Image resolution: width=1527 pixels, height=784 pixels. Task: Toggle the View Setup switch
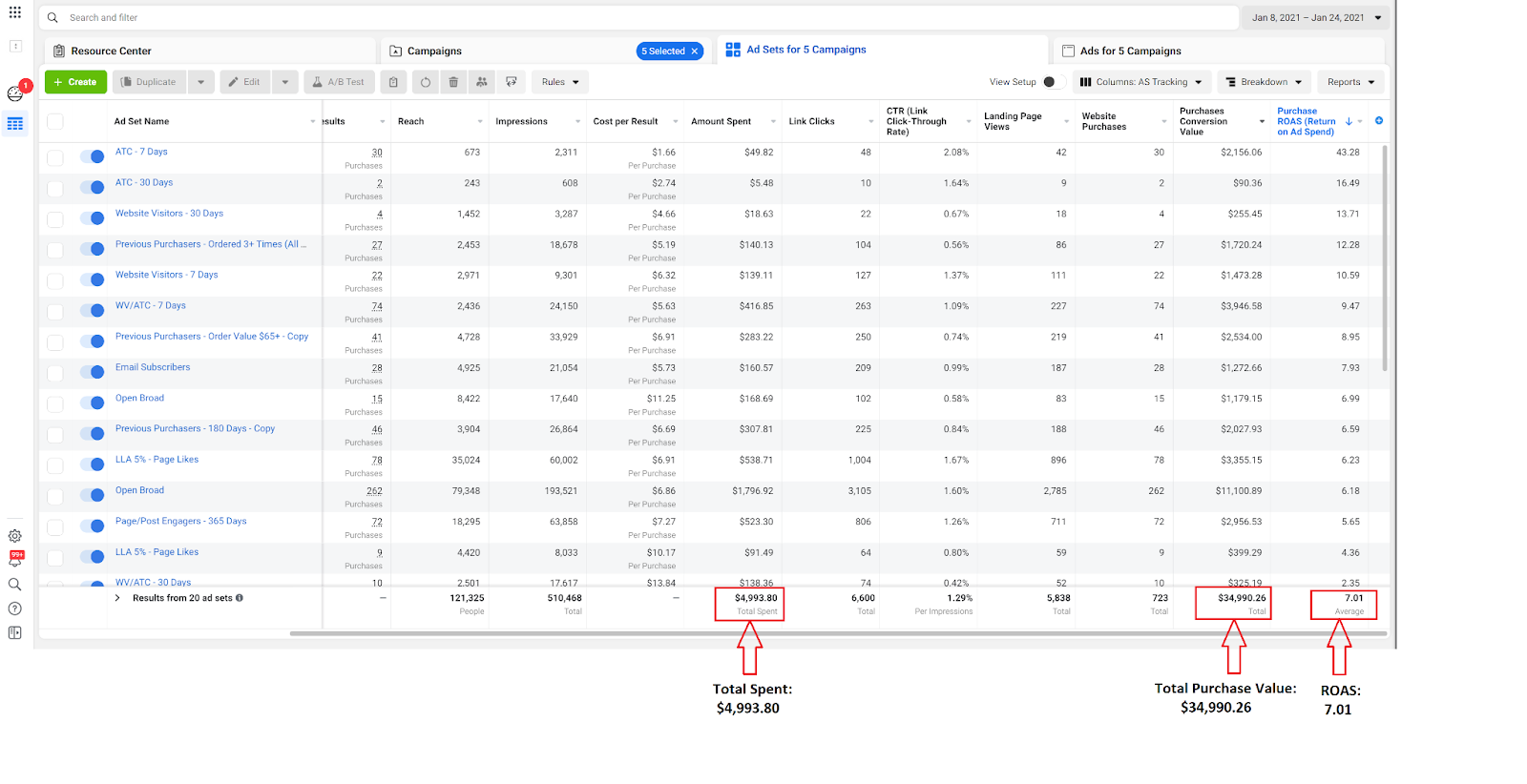1054,82
